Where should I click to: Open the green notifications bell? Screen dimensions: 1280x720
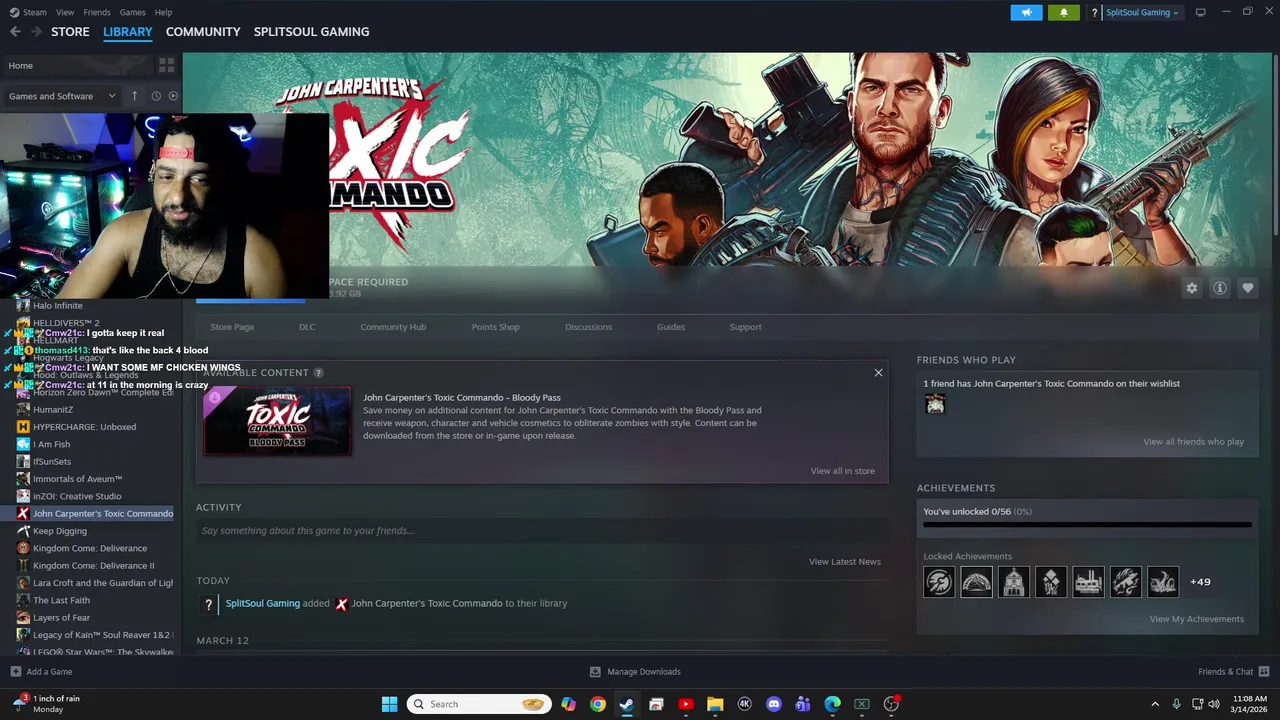1063,12
